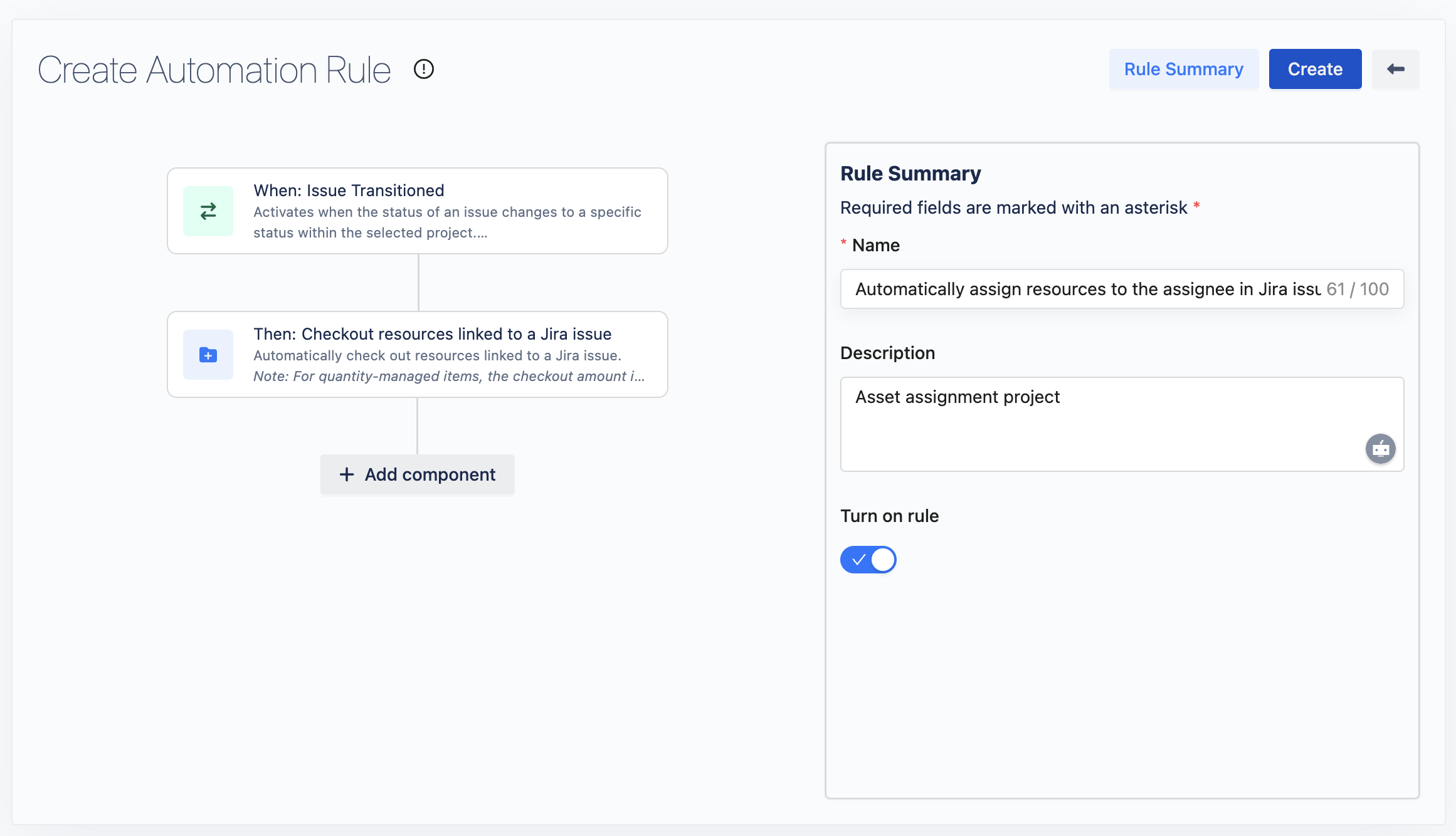The height and width of the screenshot is (836, 1456).
Task: Click the back arrow button
Action: coord(1395,69)
